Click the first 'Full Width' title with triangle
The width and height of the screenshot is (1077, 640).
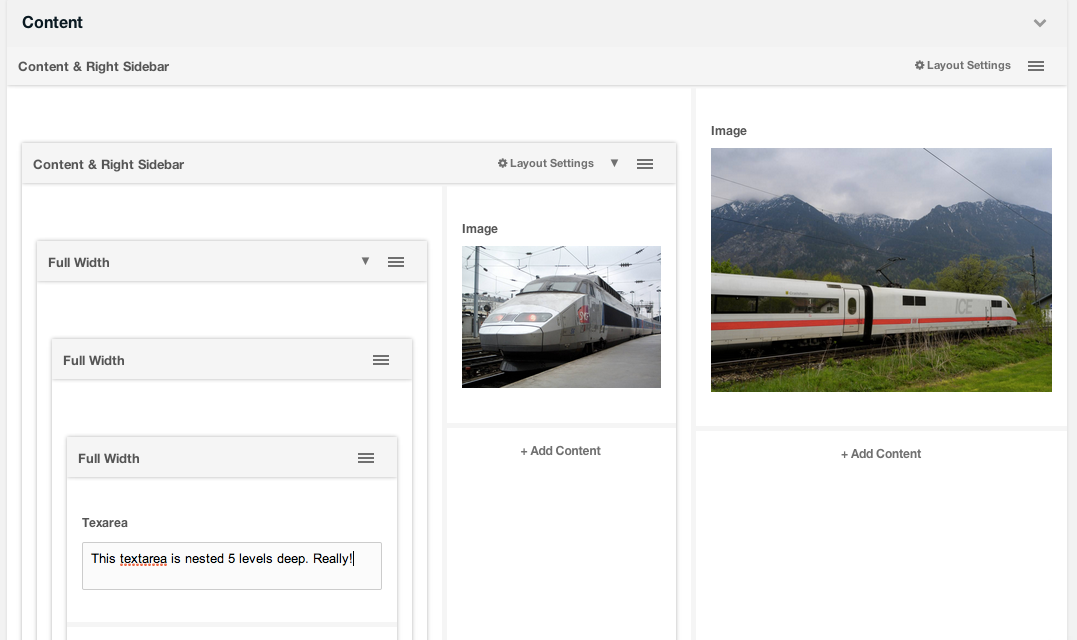[x=78, y=262]
